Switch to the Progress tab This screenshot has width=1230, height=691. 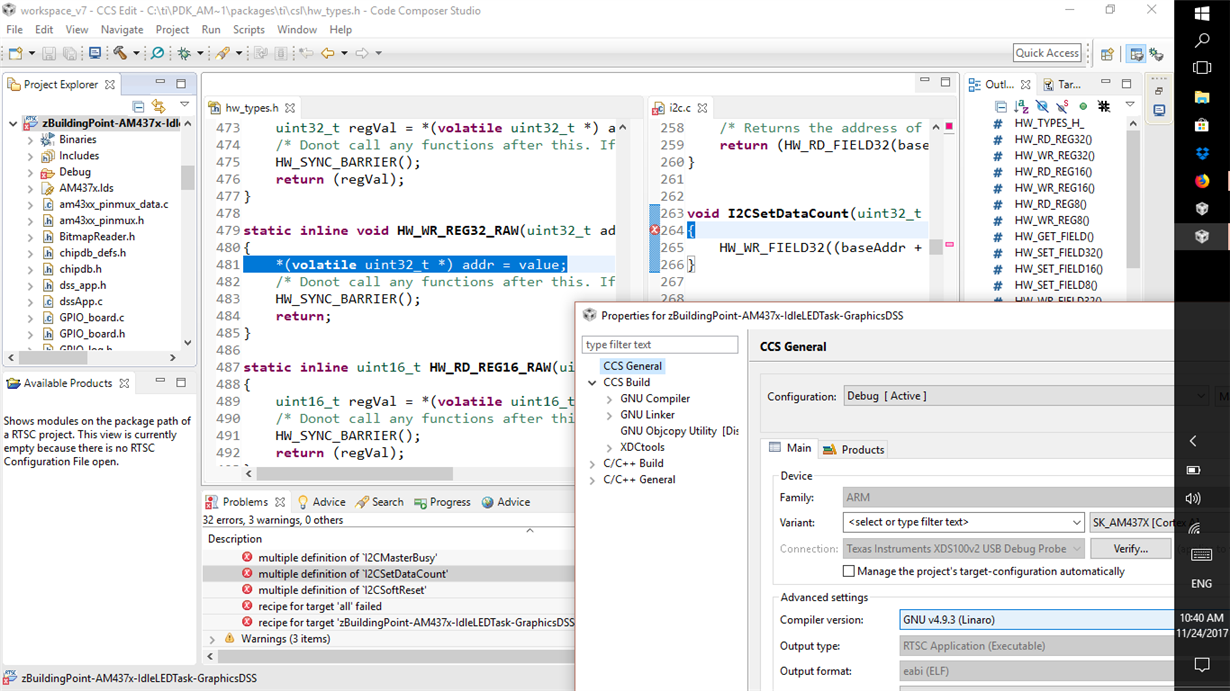[442, 502]
